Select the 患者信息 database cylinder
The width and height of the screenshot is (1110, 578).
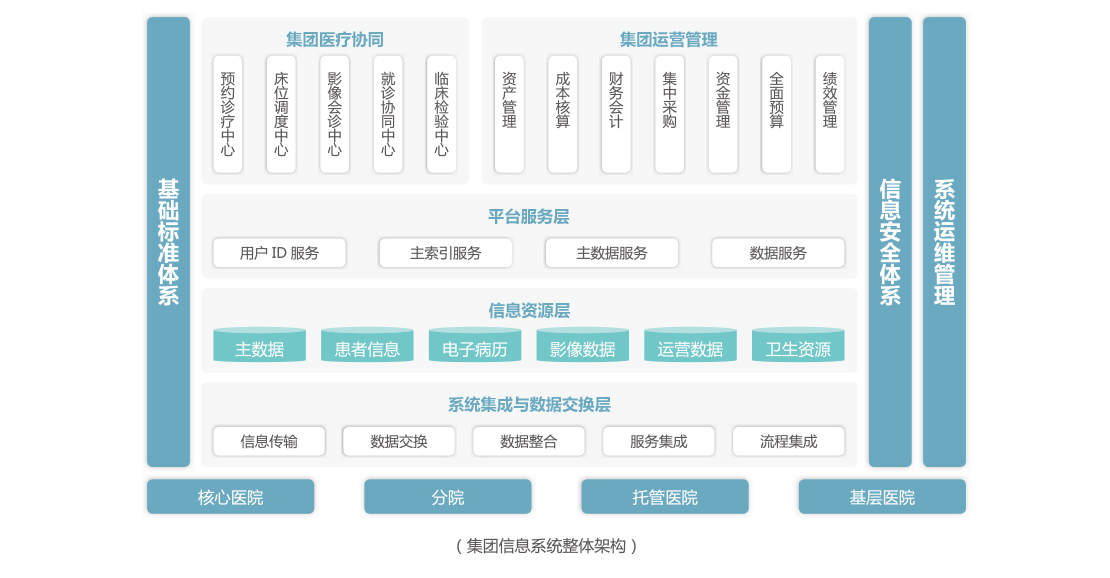click(367, 345)
